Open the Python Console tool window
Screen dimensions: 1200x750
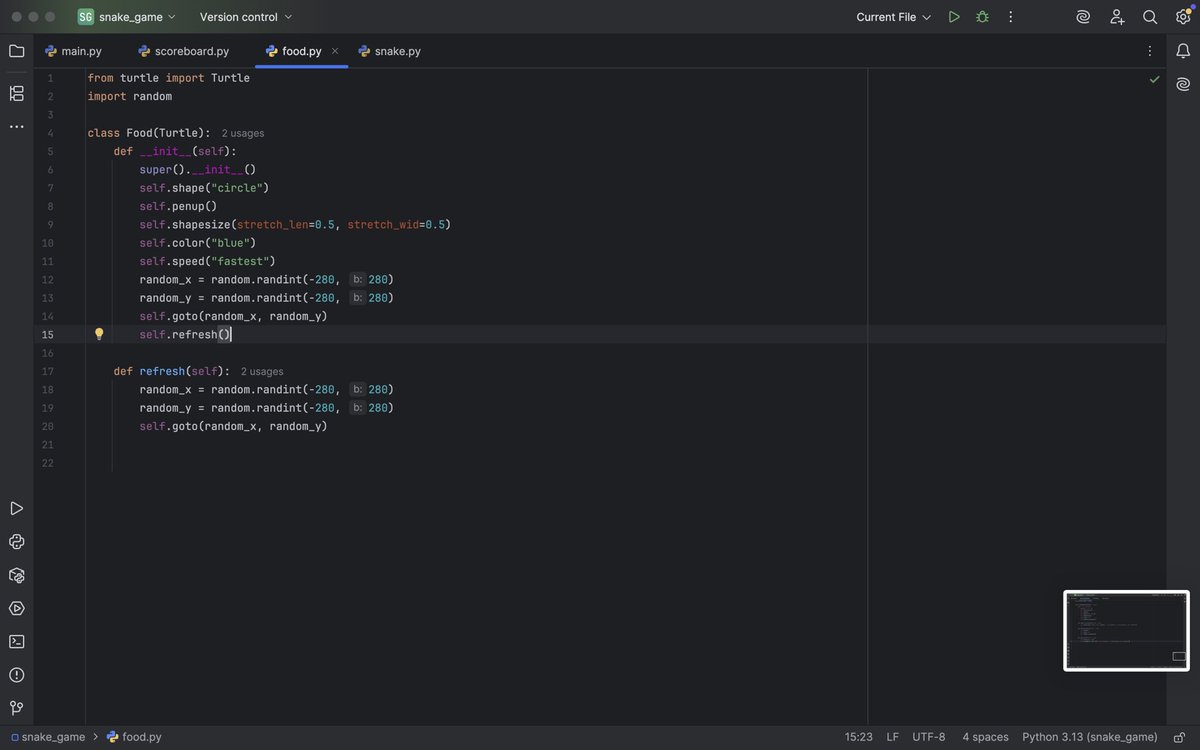[16, 542]
